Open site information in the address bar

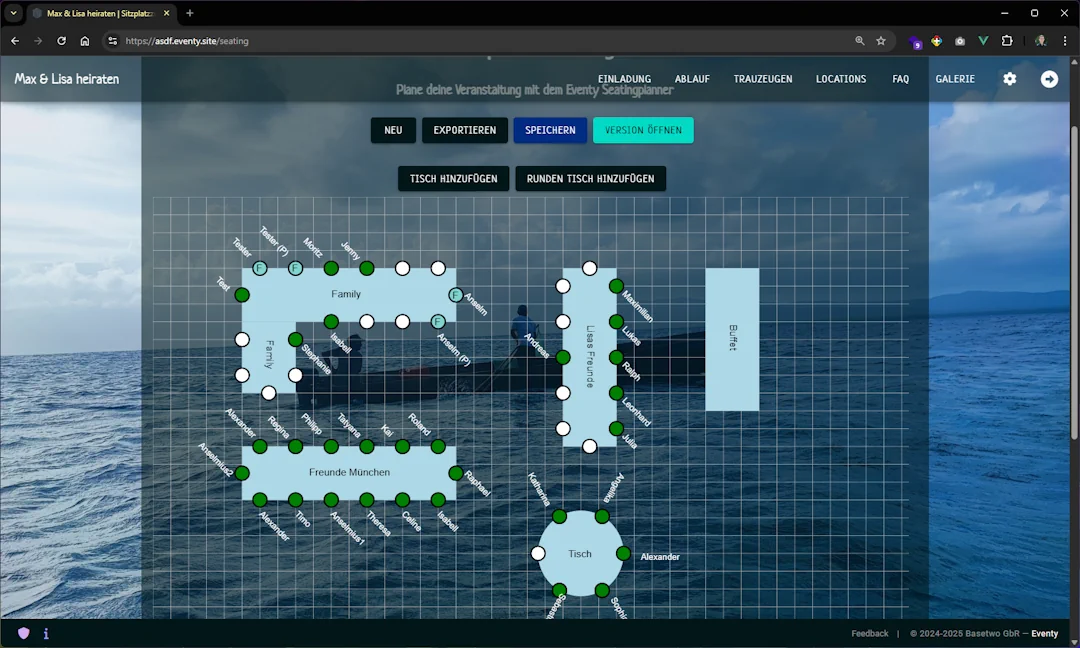click(112, 41)
